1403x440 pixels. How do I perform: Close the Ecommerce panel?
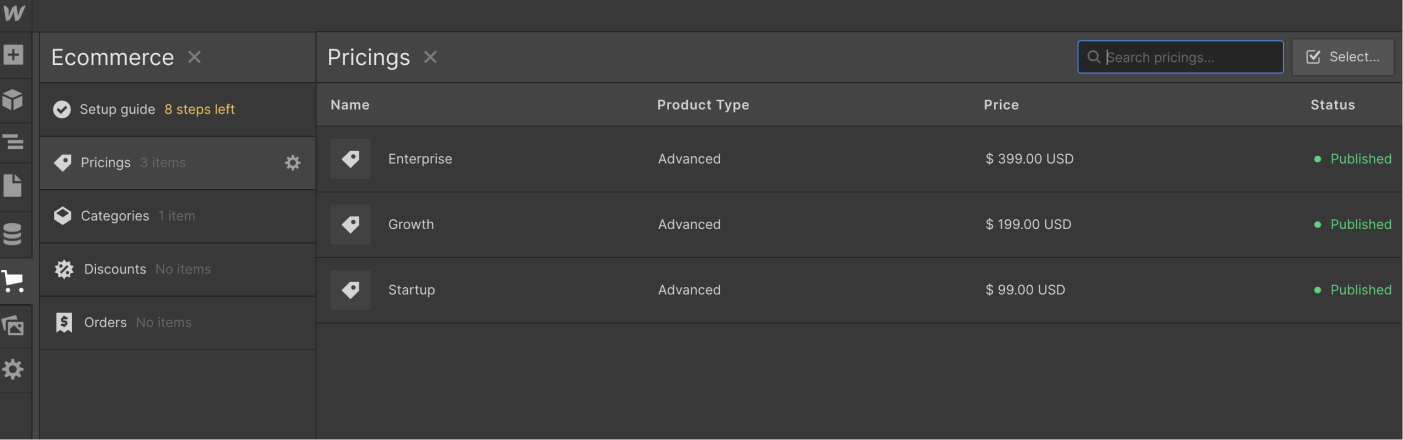(x=194, y=57)
